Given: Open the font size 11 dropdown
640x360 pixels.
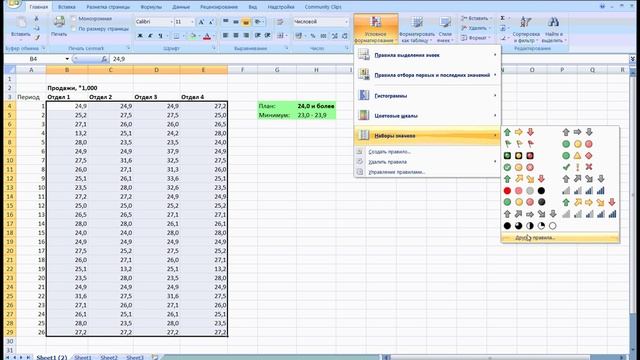Looking at the screenshot, I should 192,22.
